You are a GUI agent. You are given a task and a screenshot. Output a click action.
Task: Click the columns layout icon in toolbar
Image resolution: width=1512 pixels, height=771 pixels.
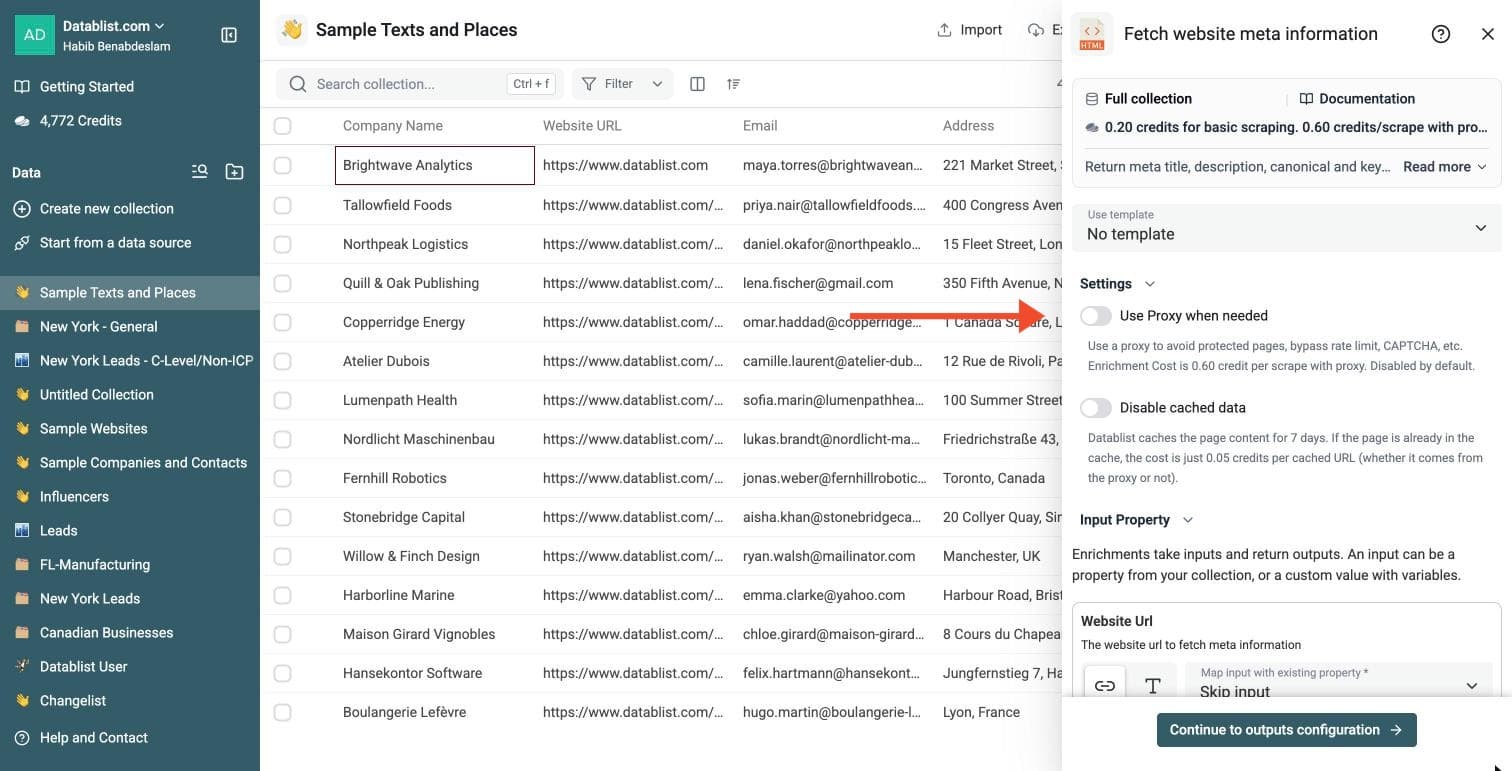698,84
